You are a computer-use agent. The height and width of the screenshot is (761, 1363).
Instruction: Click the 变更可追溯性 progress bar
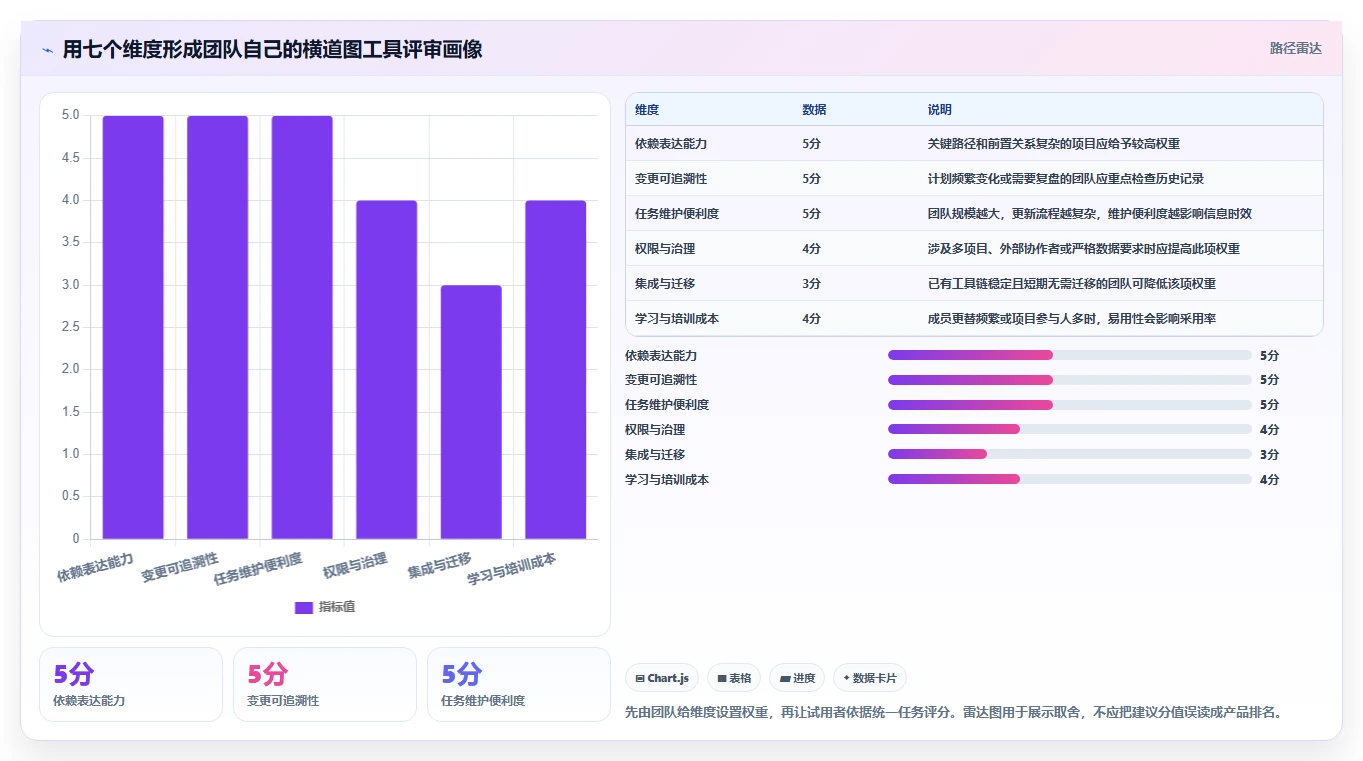click(x=1070, y=380)
